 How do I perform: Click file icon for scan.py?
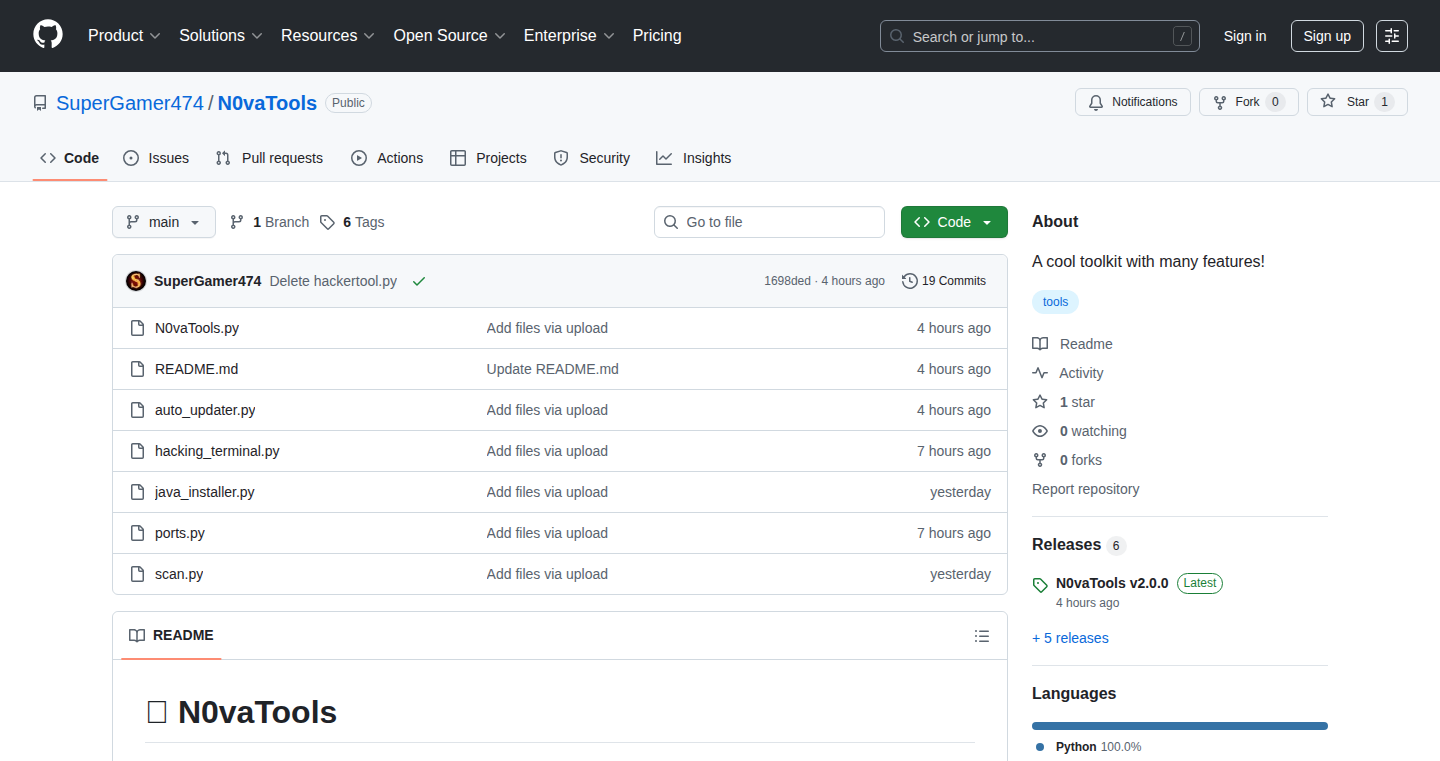coord(138,574)
